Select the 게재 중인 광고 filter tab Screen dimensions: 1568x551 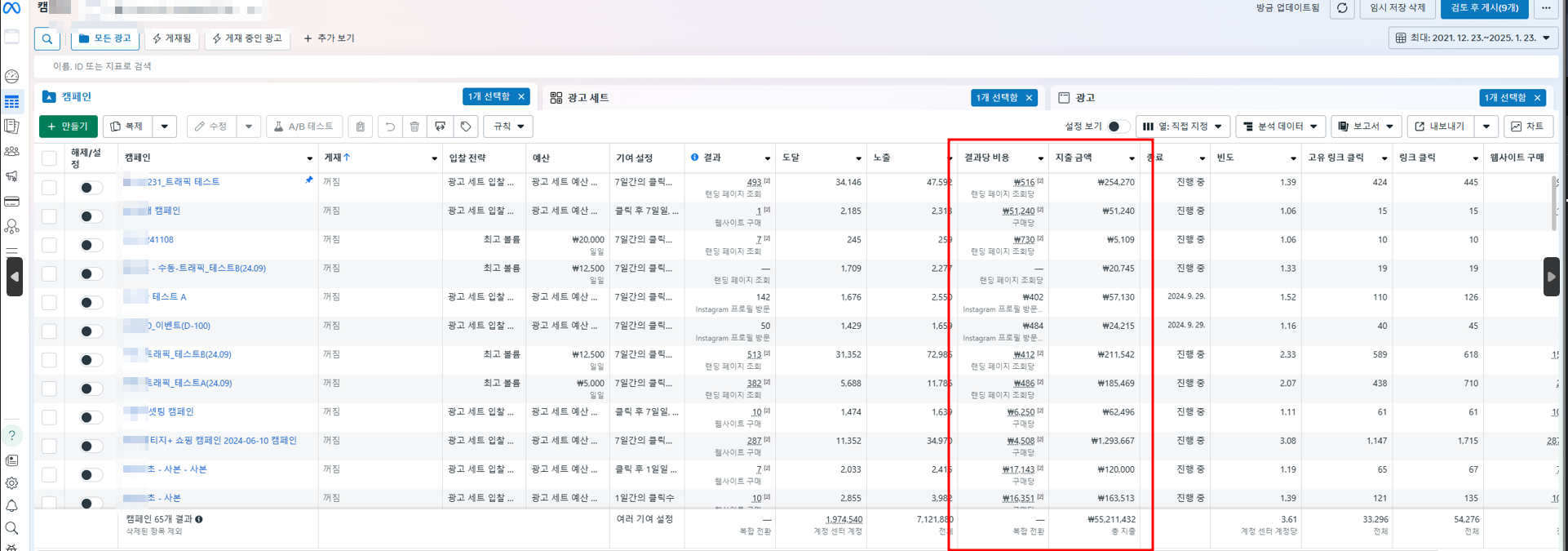(x=247, y=38)
